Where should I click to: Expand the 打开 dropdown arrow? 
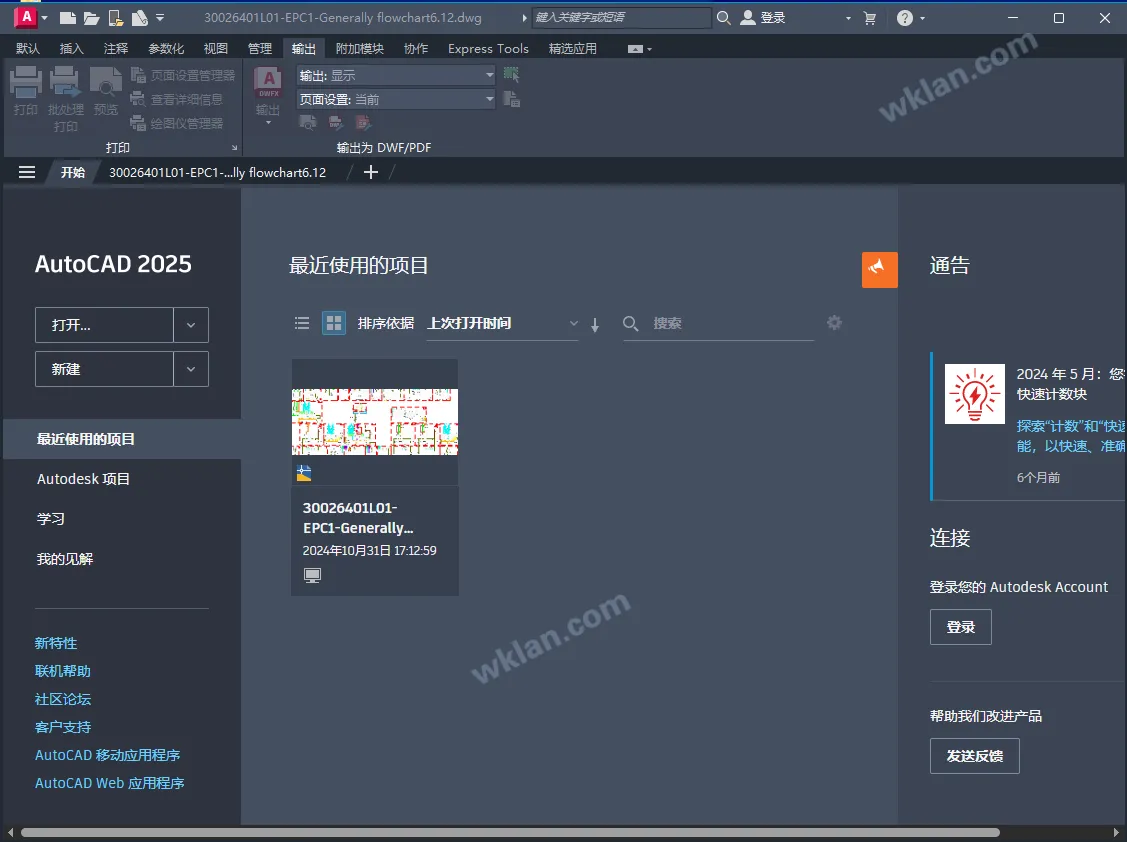point(191,325)
